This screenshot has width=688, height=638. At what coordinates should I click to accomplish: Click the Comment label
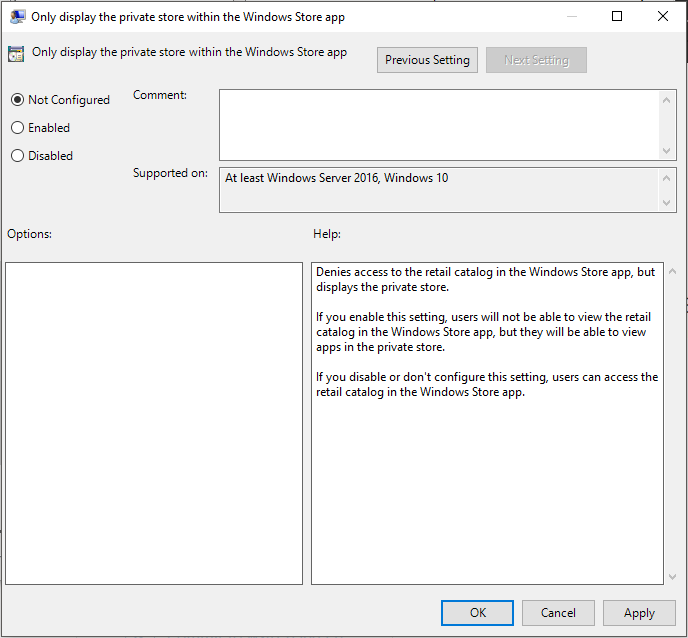pyautogui.click(x=160, y=95)
